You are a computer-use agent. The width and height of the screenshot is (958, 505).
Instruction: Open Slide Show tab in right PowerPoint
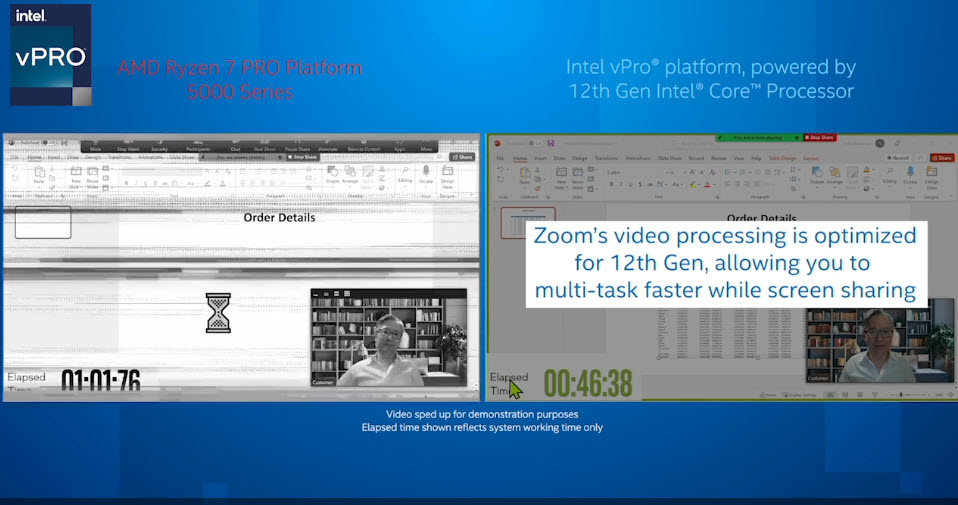click(x=670, y=158)
